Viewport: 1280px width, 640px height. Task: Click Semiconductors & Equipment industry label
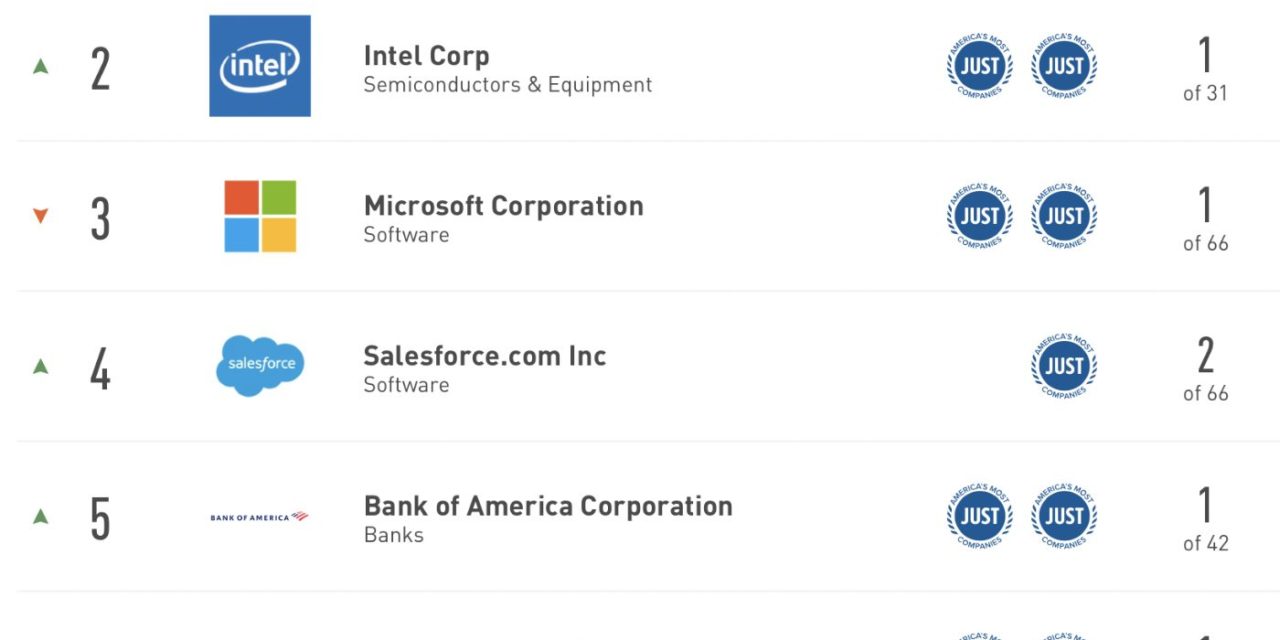[x=507, y=85]
